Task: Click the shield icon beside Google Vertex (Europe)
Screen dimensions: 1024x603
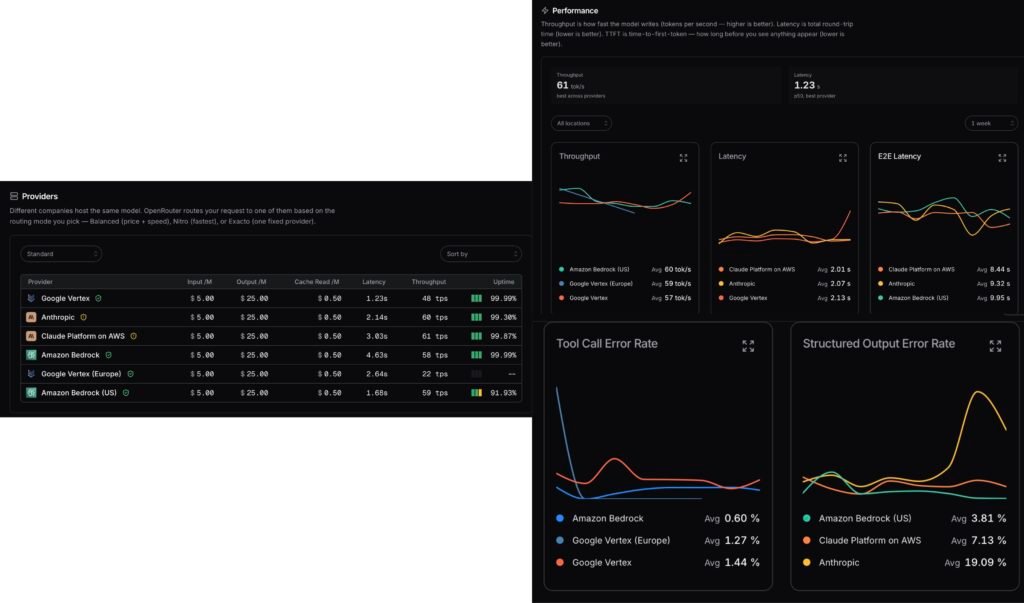Action: click(x=130, y=374)
